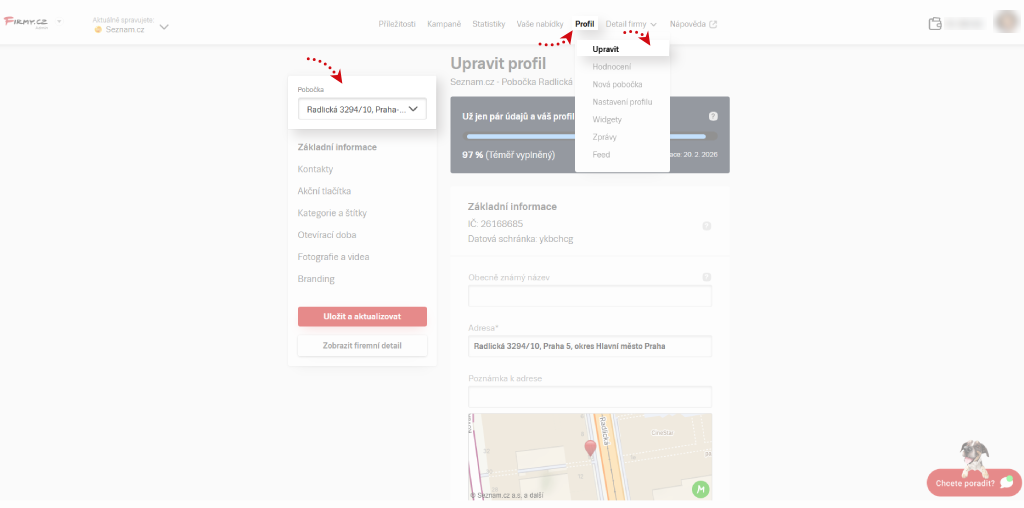Choose Nastavení profilu from the dropdown
1024x508 pixels.
622,102
